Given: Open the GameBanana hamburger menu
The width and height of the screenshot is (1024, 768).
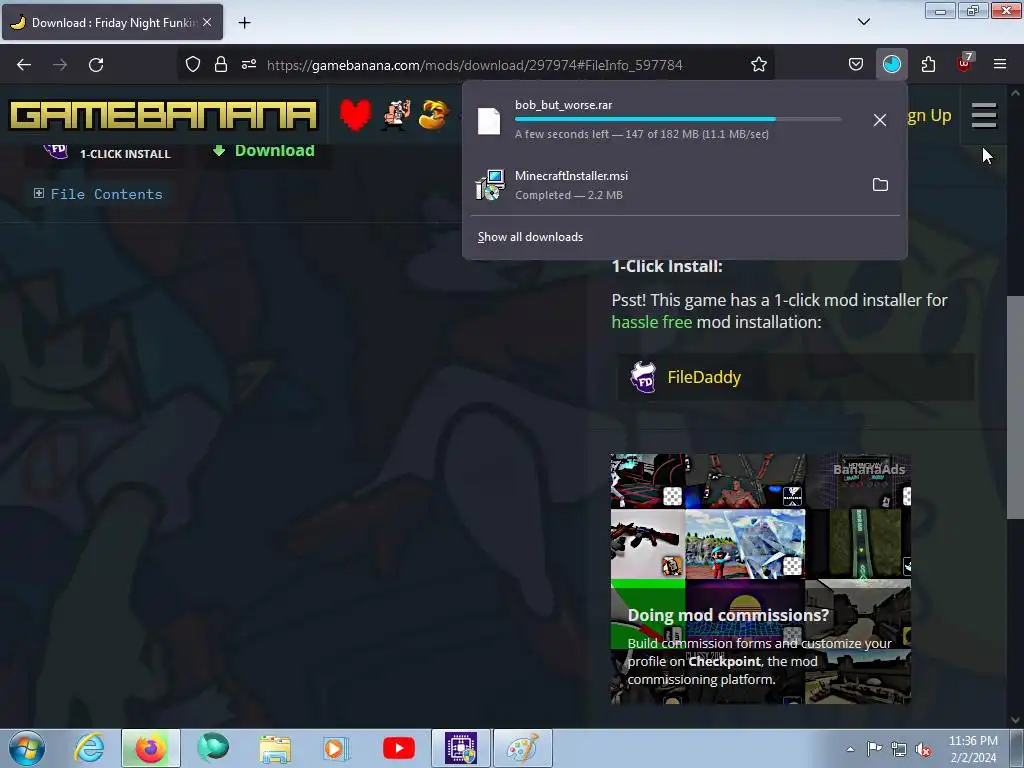Looking at the screenshot, I should pos(984,116).
